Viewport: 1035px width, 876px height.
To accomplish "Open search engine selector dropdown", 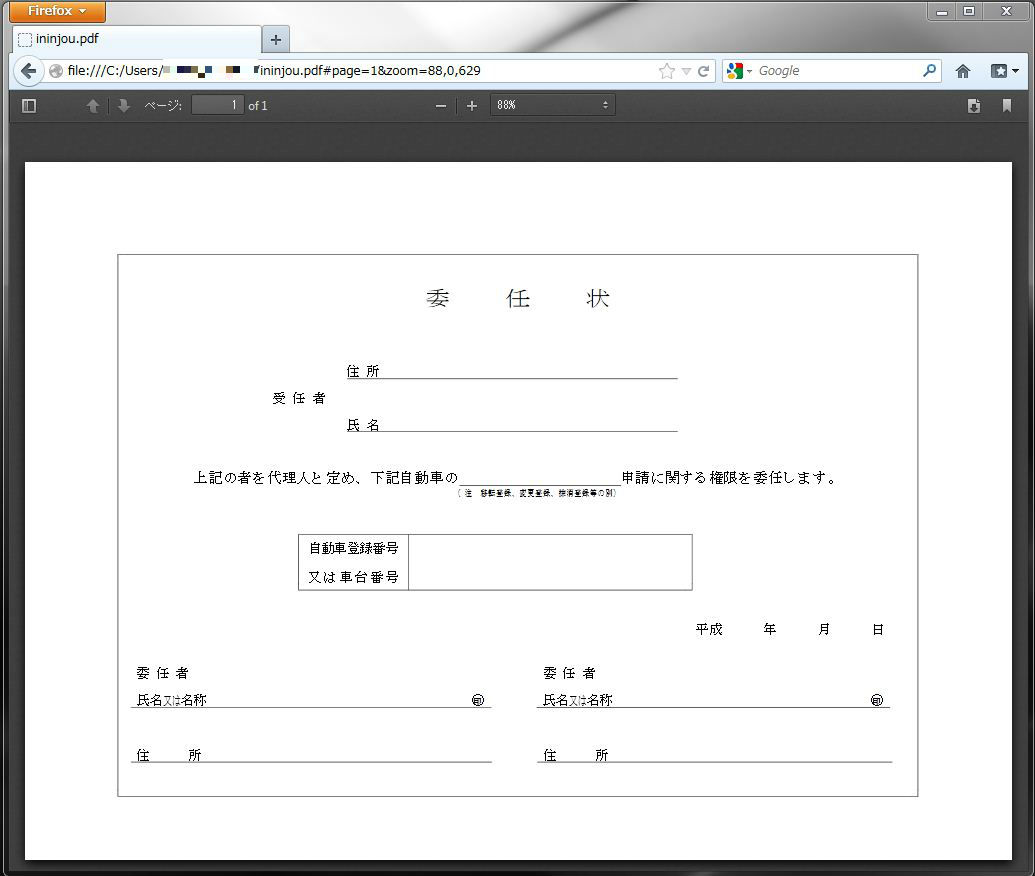I will point(739,71).
